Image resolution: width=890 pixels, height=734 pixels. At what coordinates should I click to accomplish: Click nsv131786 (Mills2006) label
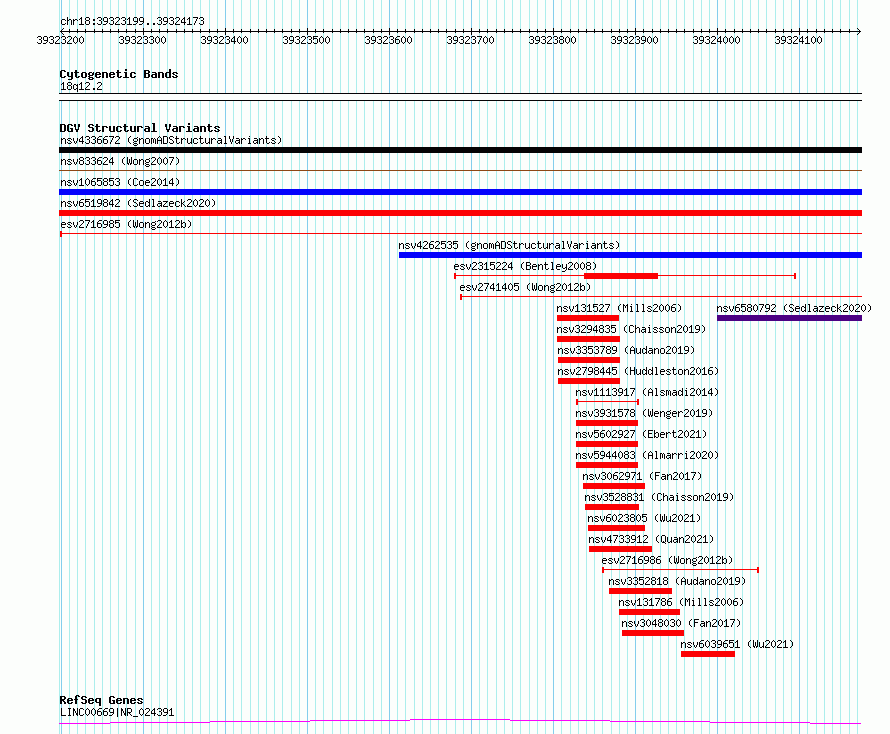point(681,602)
